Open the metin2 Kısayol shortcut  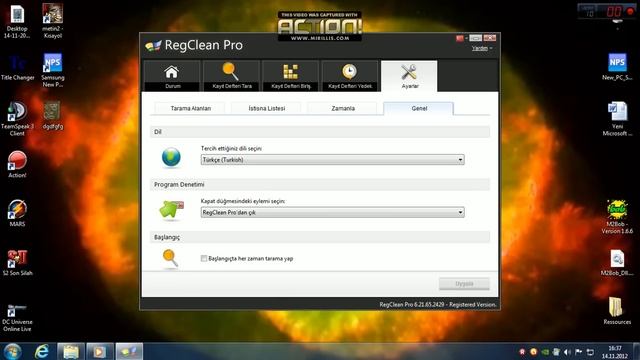point(53,21)
